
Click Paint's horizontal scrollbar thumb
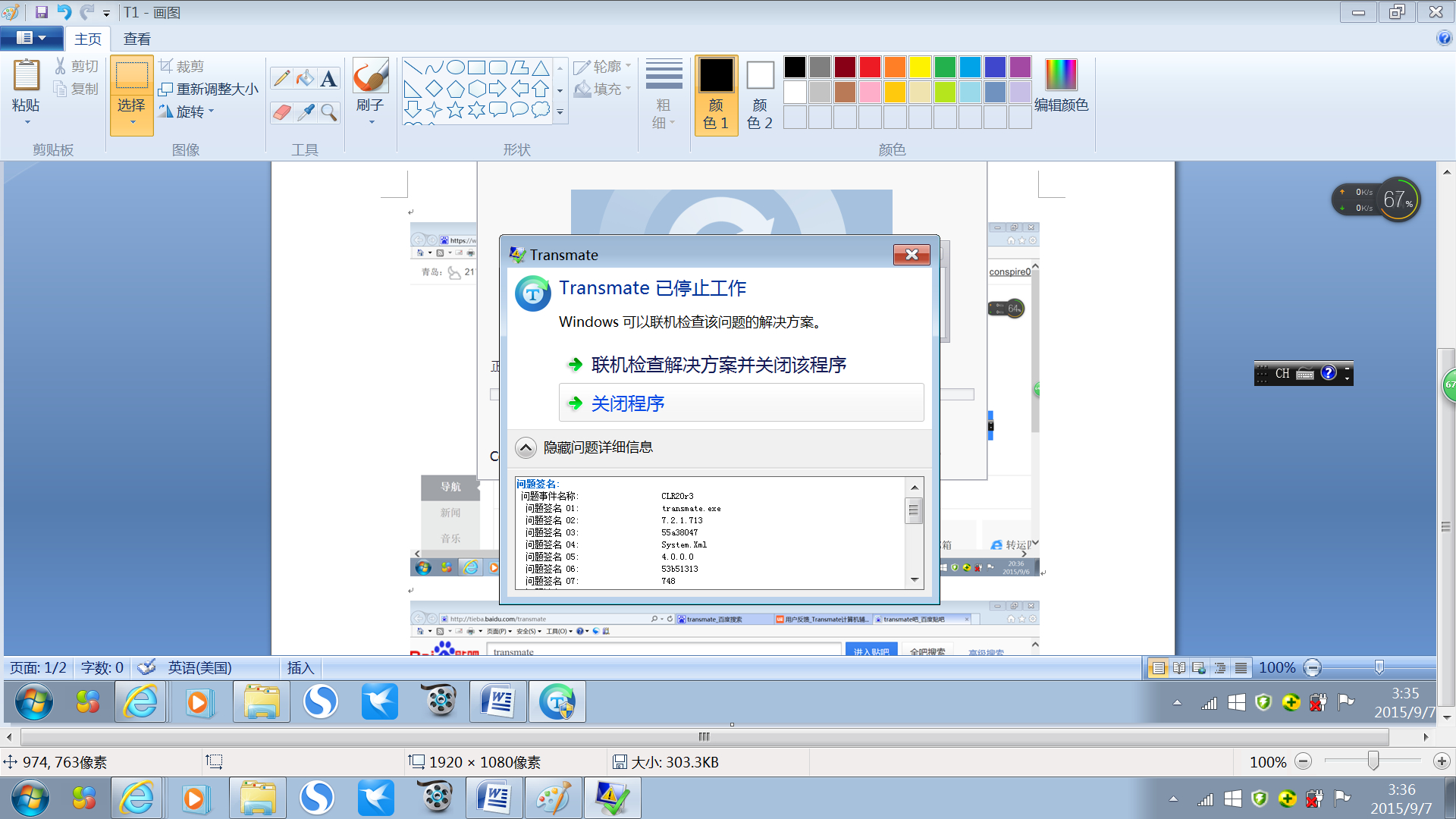(x=704, y=736)
